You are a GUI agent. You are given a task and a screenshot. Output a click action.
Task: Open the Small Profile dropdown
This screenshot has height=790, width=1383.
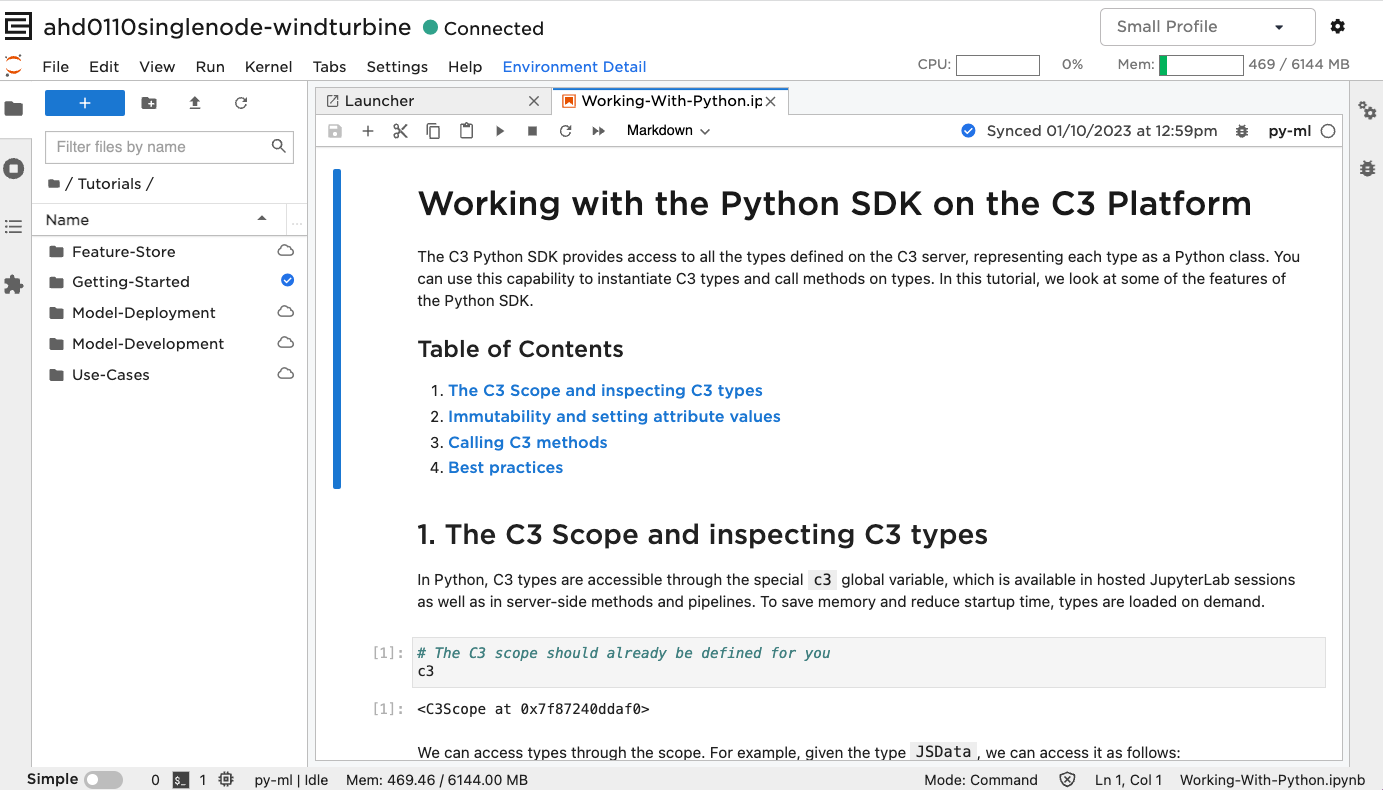coord(1207,27)
